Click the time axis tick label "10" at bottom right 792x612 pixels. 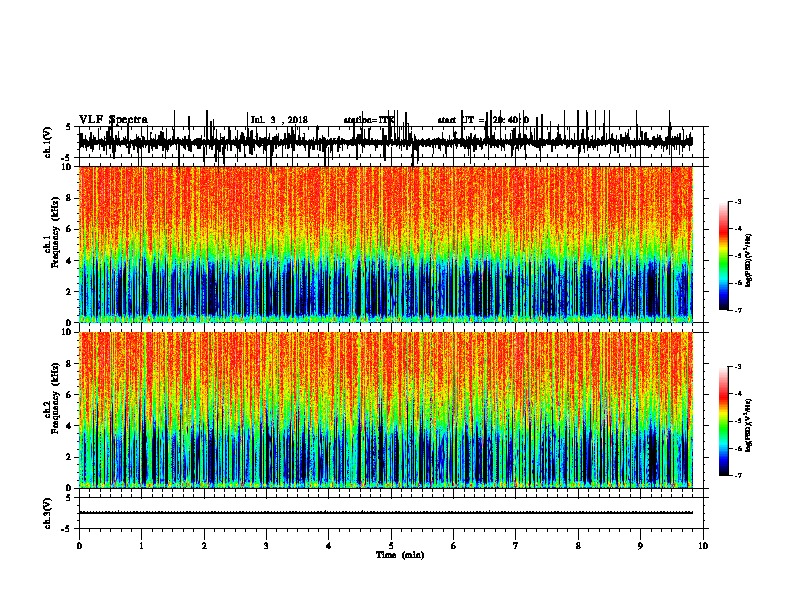coord(703,546)
